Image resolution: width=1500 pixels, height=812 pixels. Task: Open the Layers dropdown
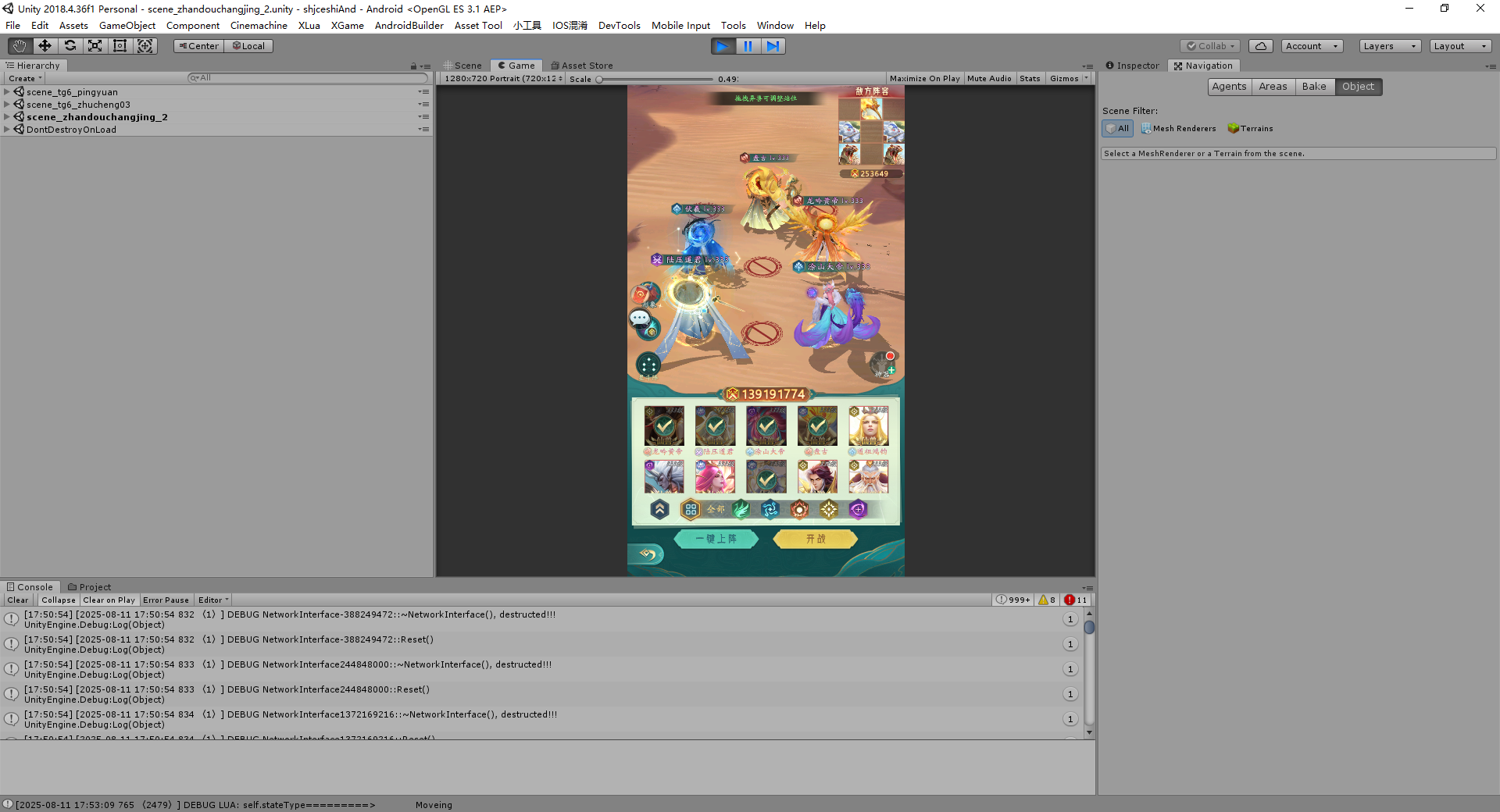(x=1390, y=46)
